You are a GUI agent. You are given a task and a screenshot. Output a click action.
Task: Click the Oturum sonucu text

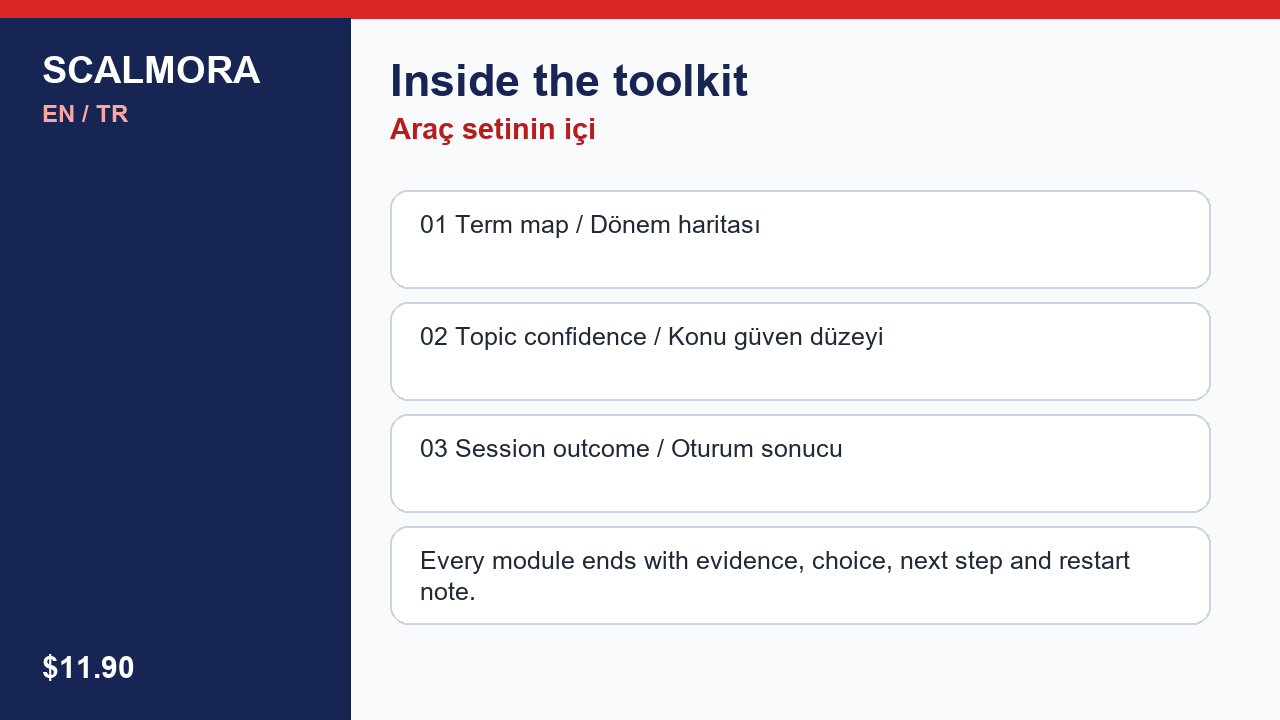pyautogui.click(x=757, y=449)
